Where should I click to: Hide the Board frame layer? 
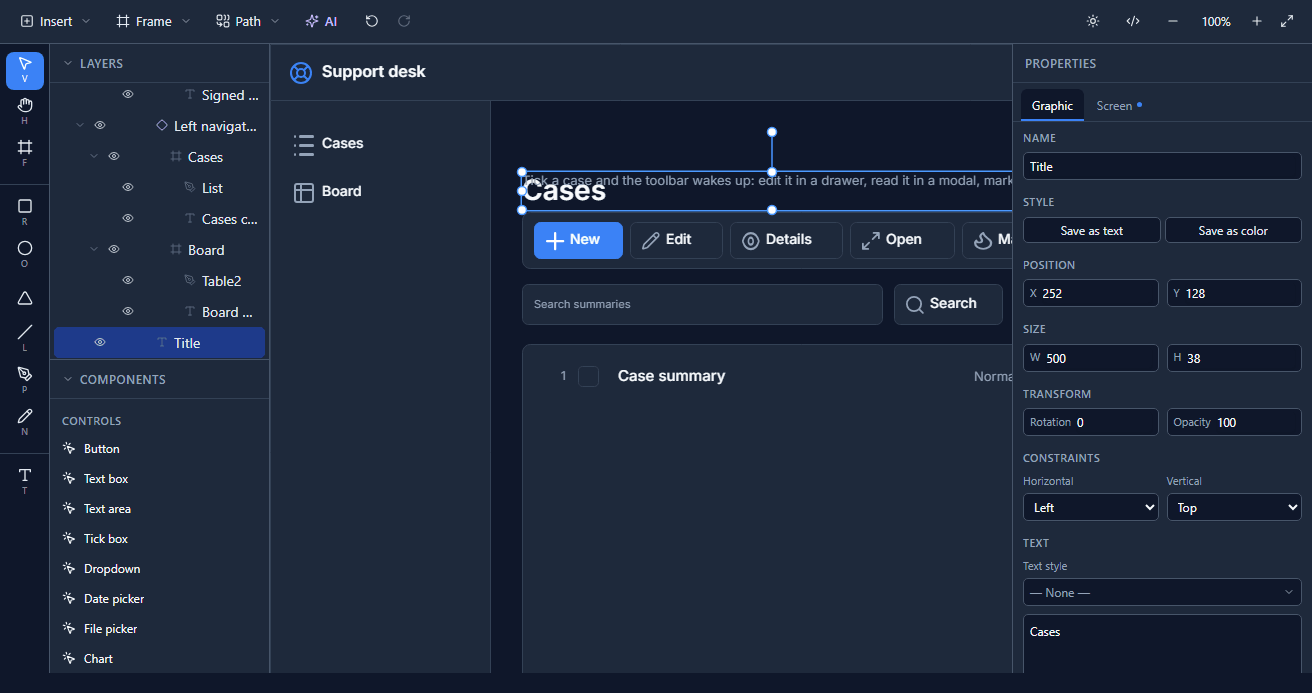point(114,250)
